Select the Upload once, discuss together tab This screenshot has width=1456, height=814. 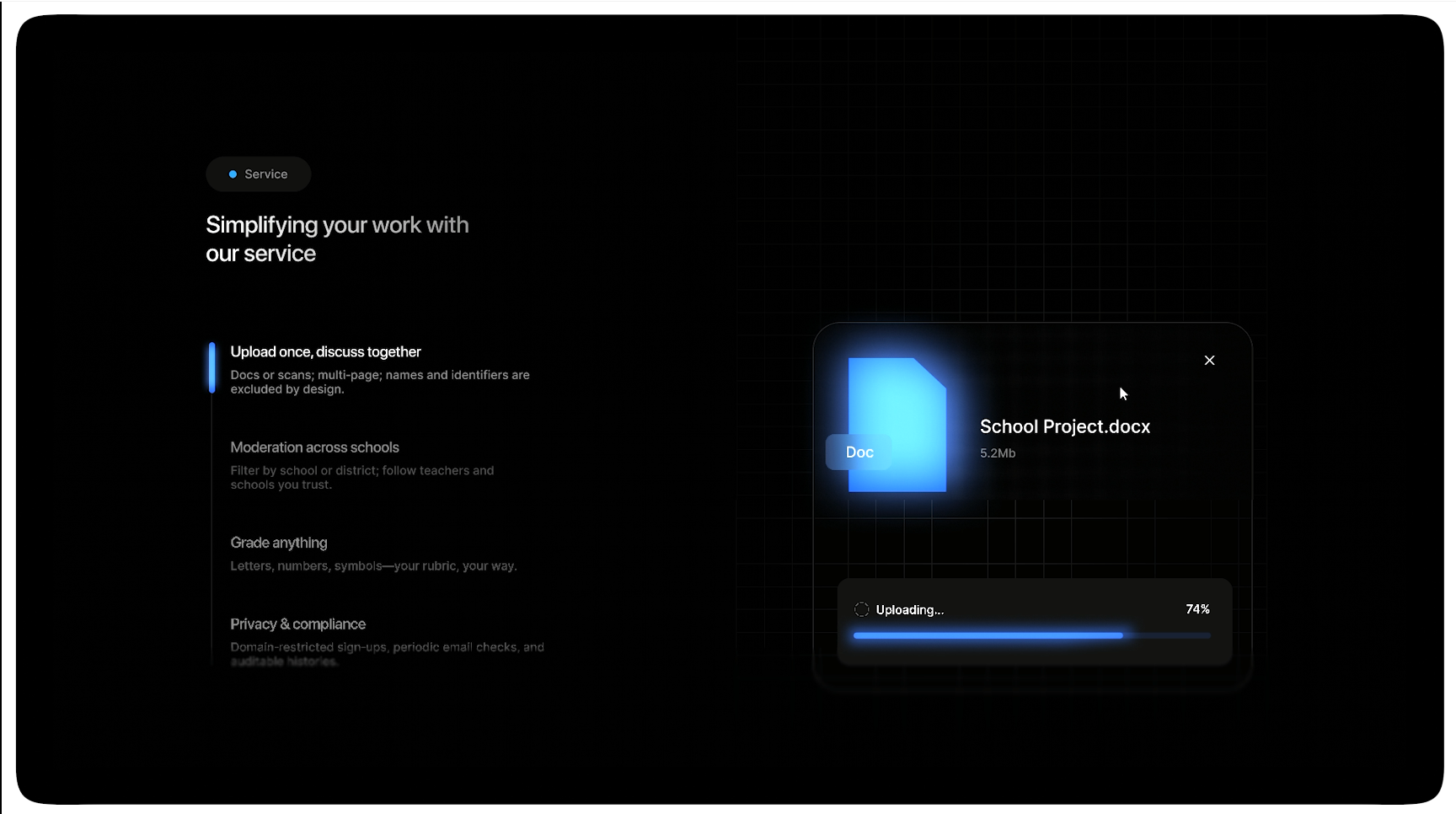click(x=325, y=352)
